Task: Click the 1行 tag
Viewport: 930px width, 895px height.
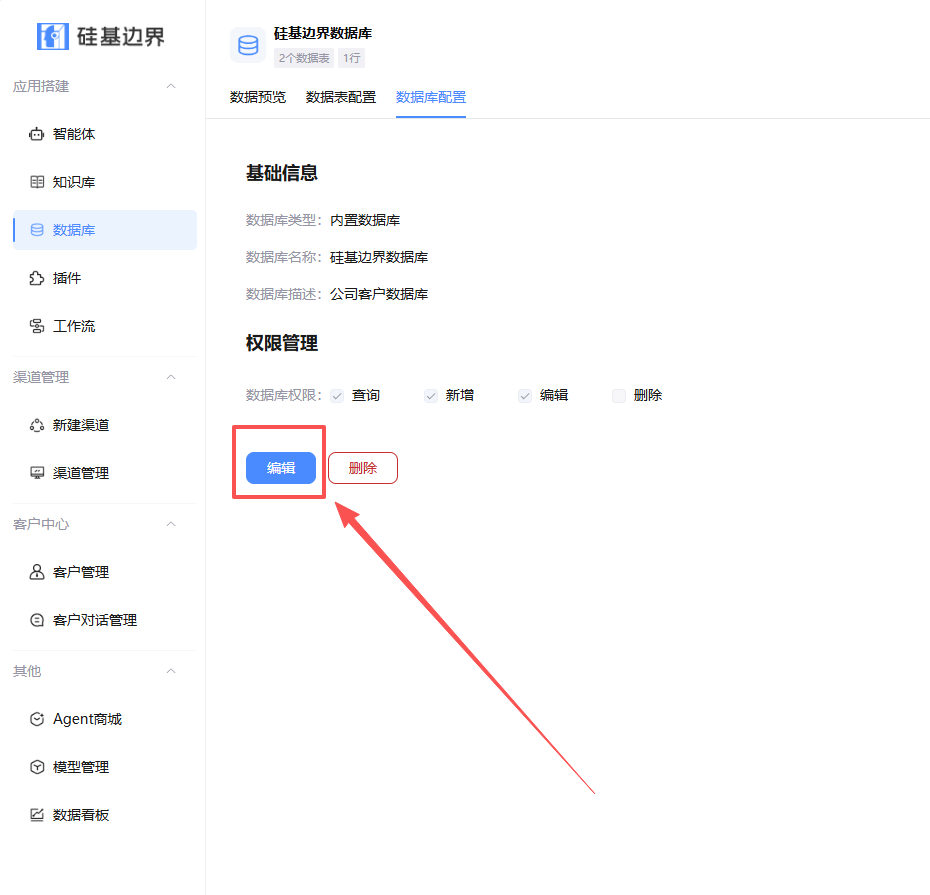Action: click(x=352, y=58)
